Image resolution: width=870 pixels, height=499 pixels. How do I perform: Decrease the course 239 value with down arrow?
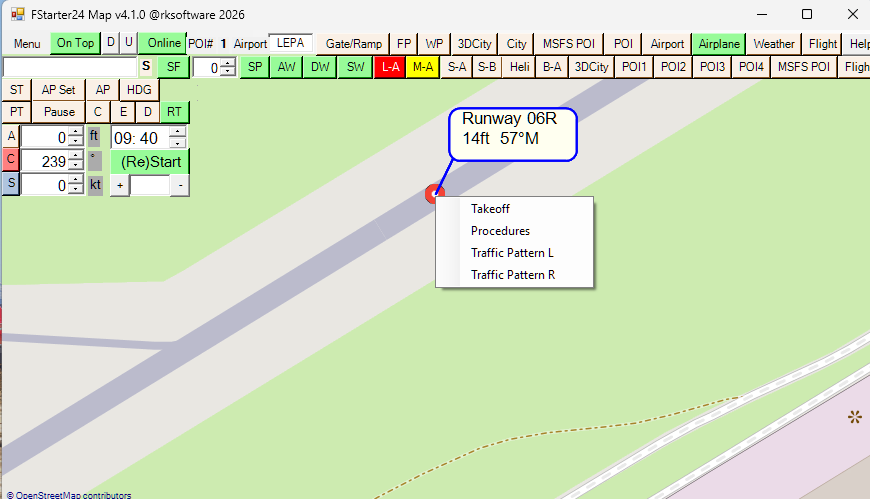(x=75, y=165)
